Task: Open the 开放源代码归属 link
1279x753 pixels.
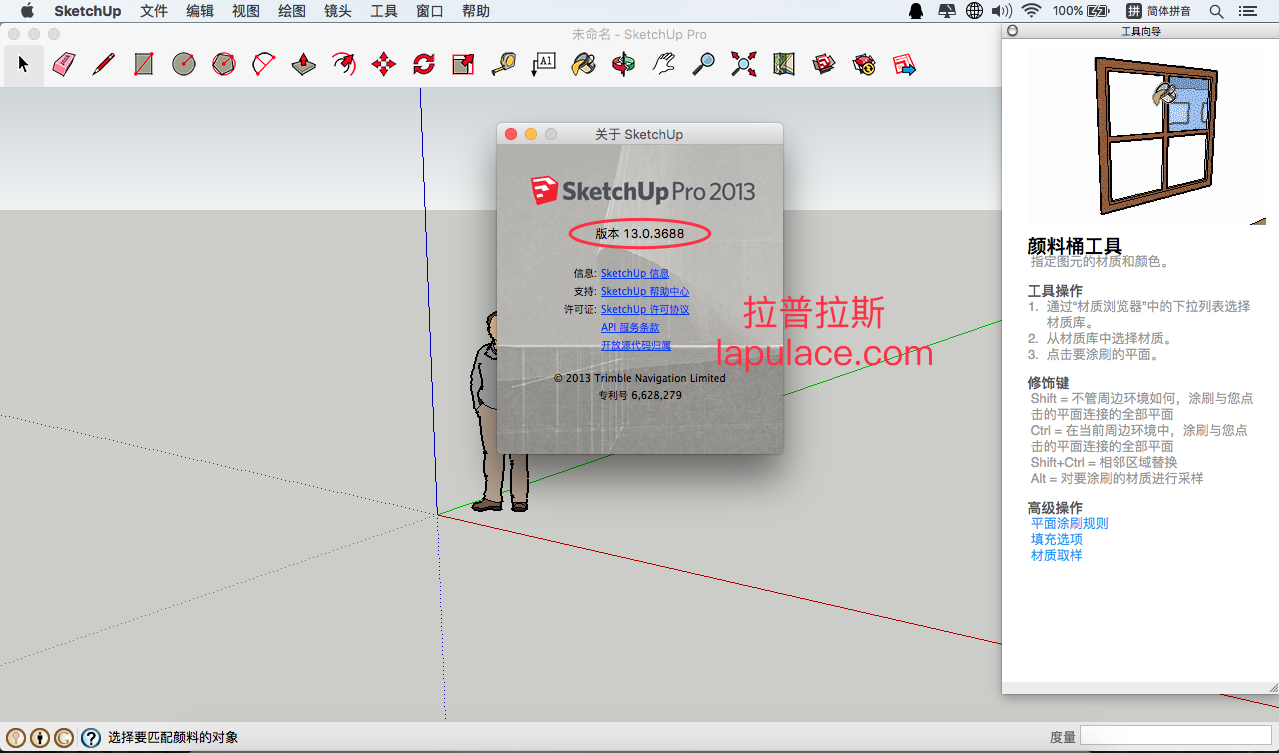Action: point(636,345)
